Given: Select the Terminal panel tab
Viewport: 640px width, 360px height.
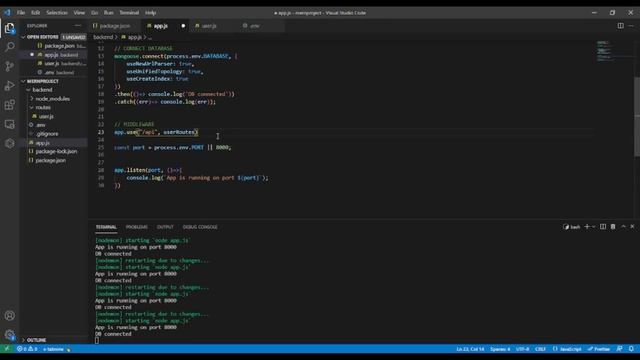Looking at the screenshot, I should (x=106, y=227).
